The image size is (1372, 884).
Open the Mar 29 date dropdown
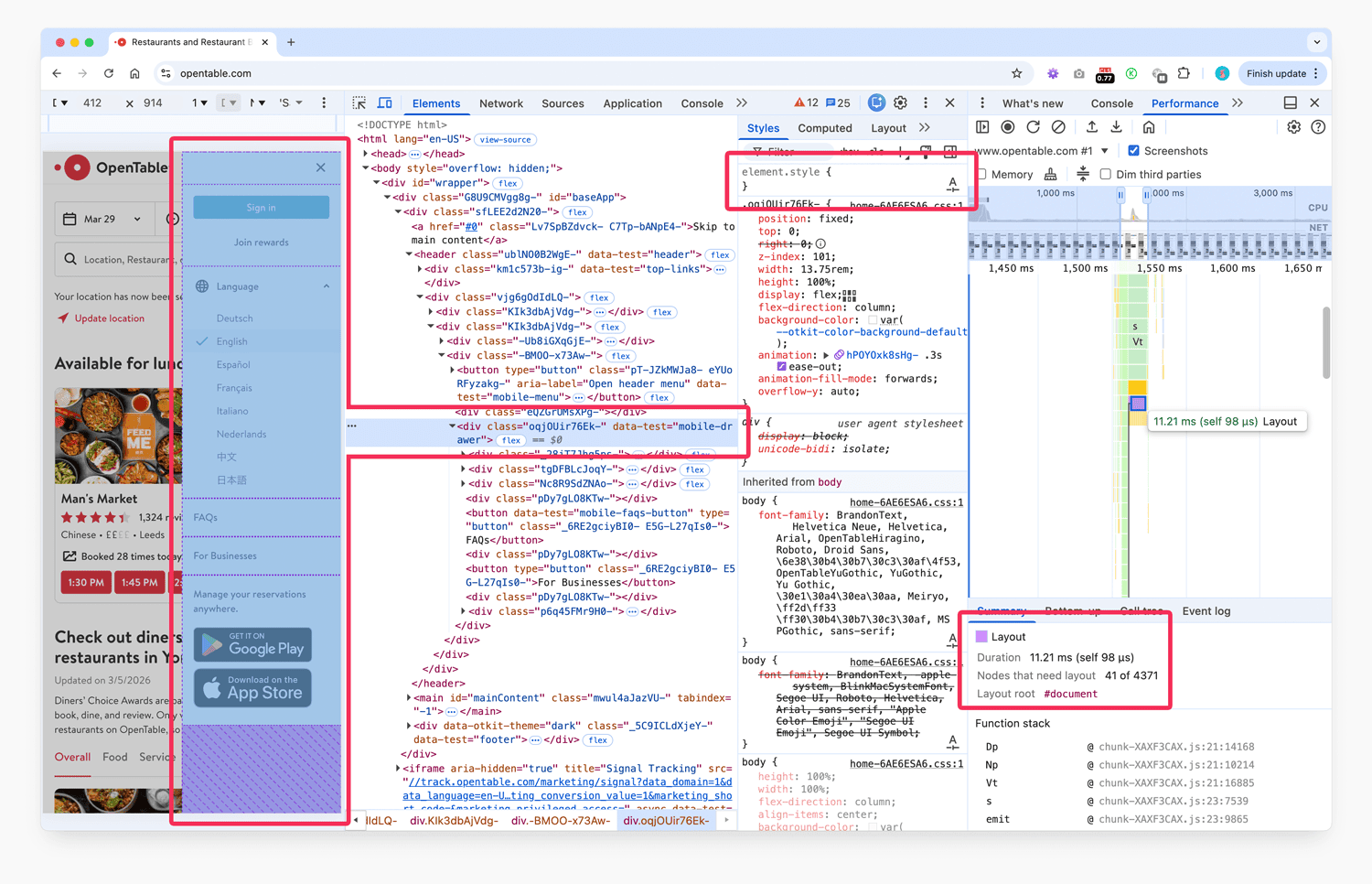(x=102, y=219)
